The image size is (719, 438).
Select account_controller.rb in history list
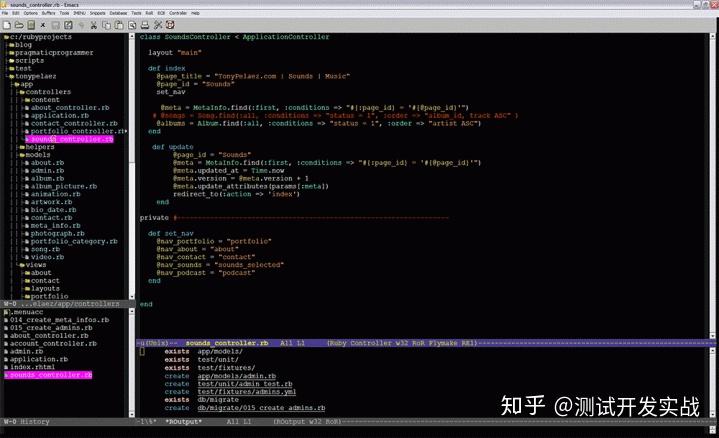tap(53, 344)
